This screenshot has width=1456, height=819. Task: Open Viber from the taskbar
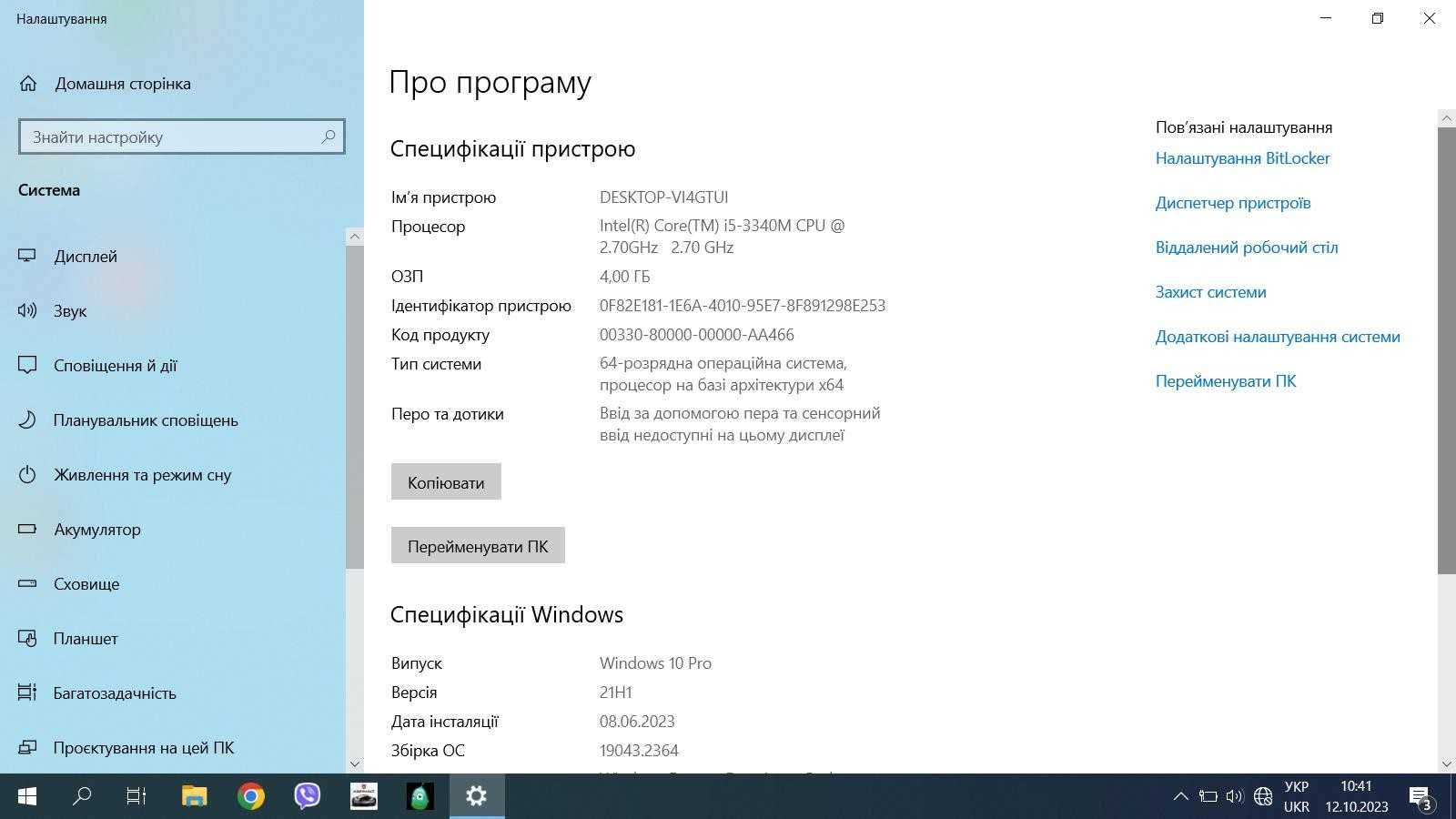[x=308, y=796]
